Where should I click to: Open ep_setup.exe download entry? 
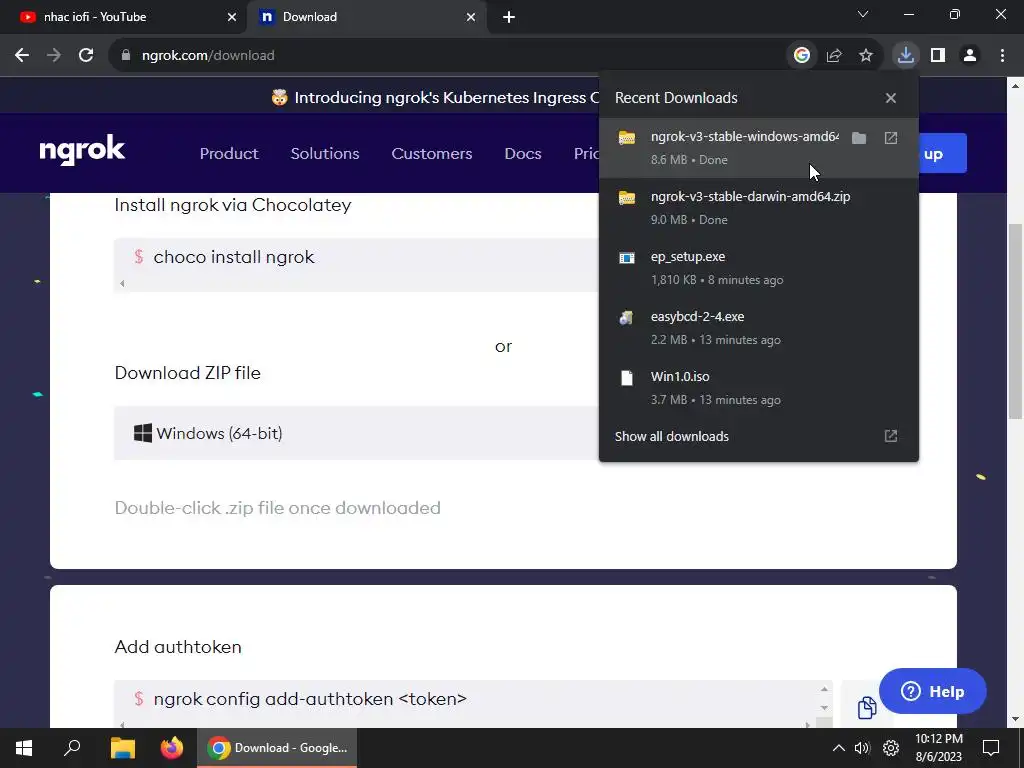[759, 268]
